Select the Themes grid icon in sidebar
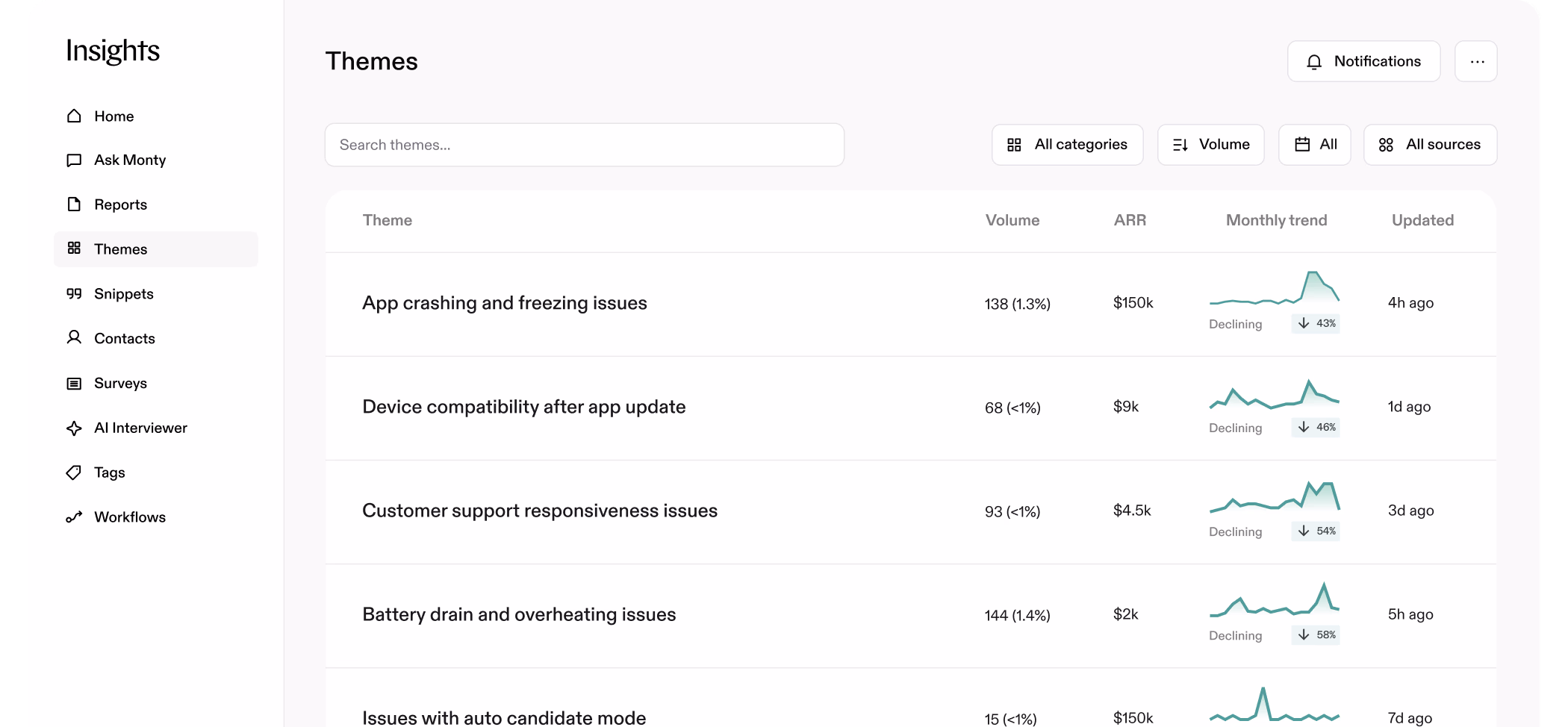Screen dimensions: 1568x727 [x=74, y=249]
